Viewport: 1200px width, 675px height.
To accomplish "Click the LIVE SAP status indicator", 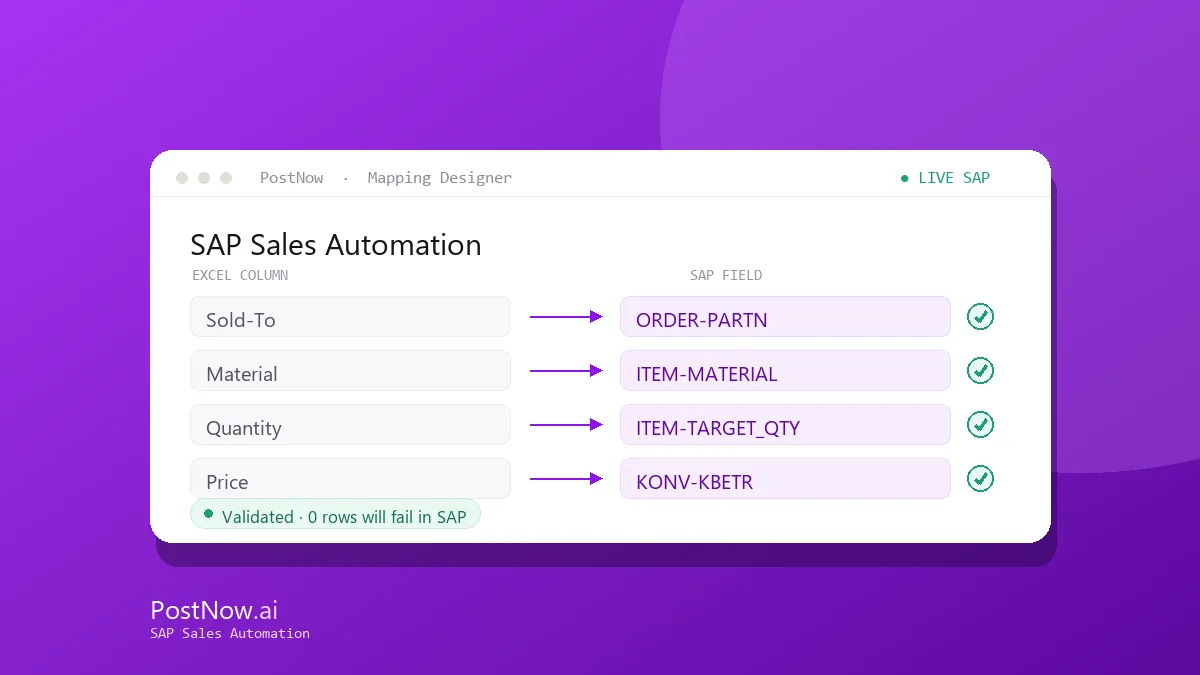I will 945,178.
